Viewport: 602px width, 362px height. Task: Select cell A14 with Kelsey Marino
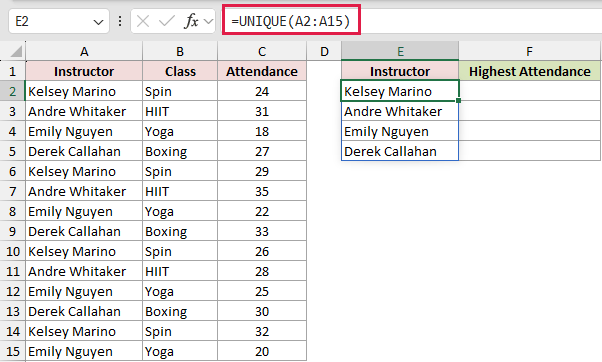[x=84, y=331]
